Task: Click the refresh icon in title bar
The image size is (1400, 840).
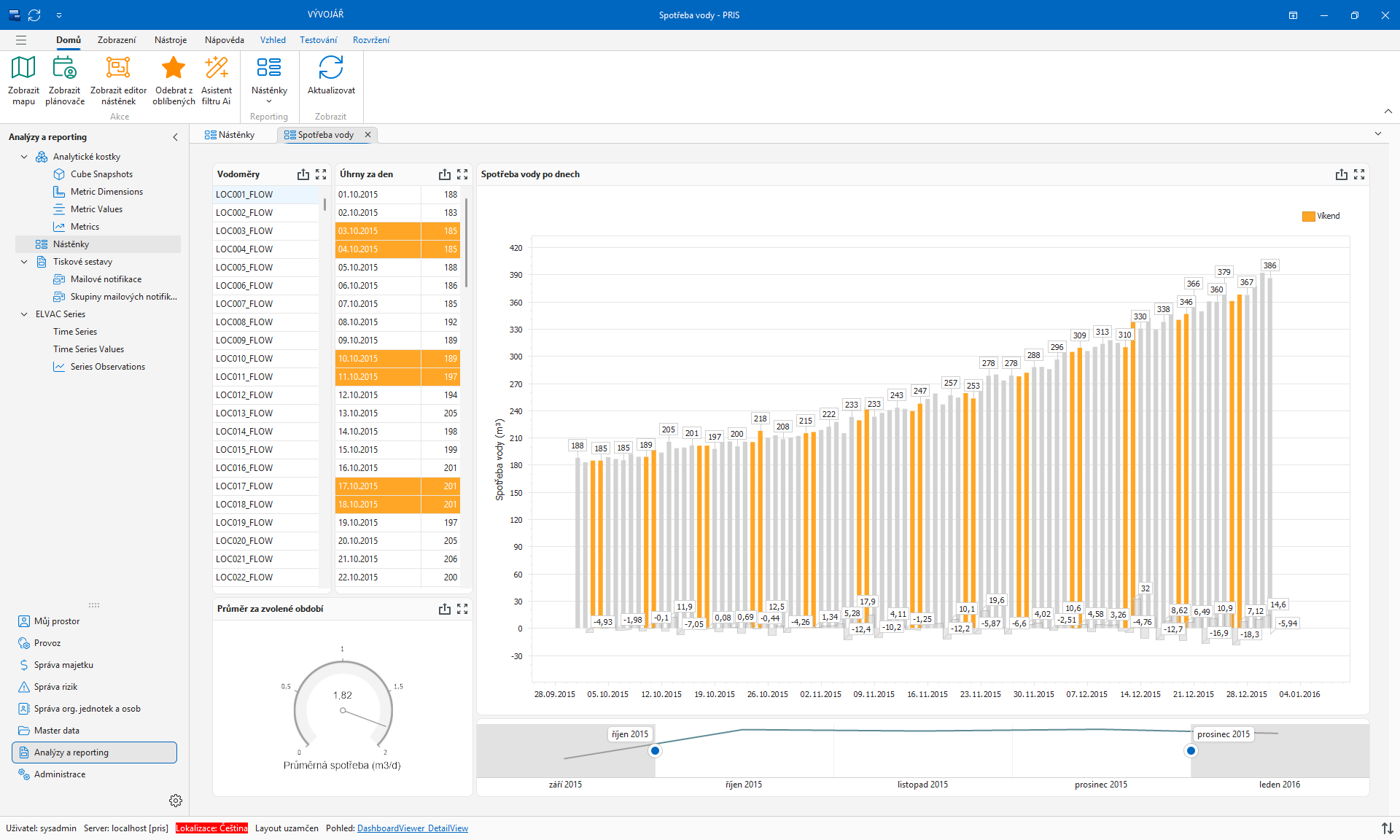Action: [34, 15]
